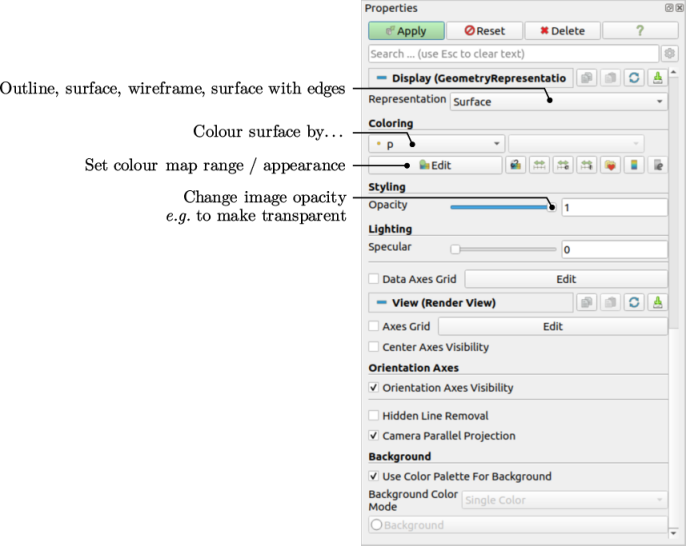Click the choose color preset icon

[610, 165]
